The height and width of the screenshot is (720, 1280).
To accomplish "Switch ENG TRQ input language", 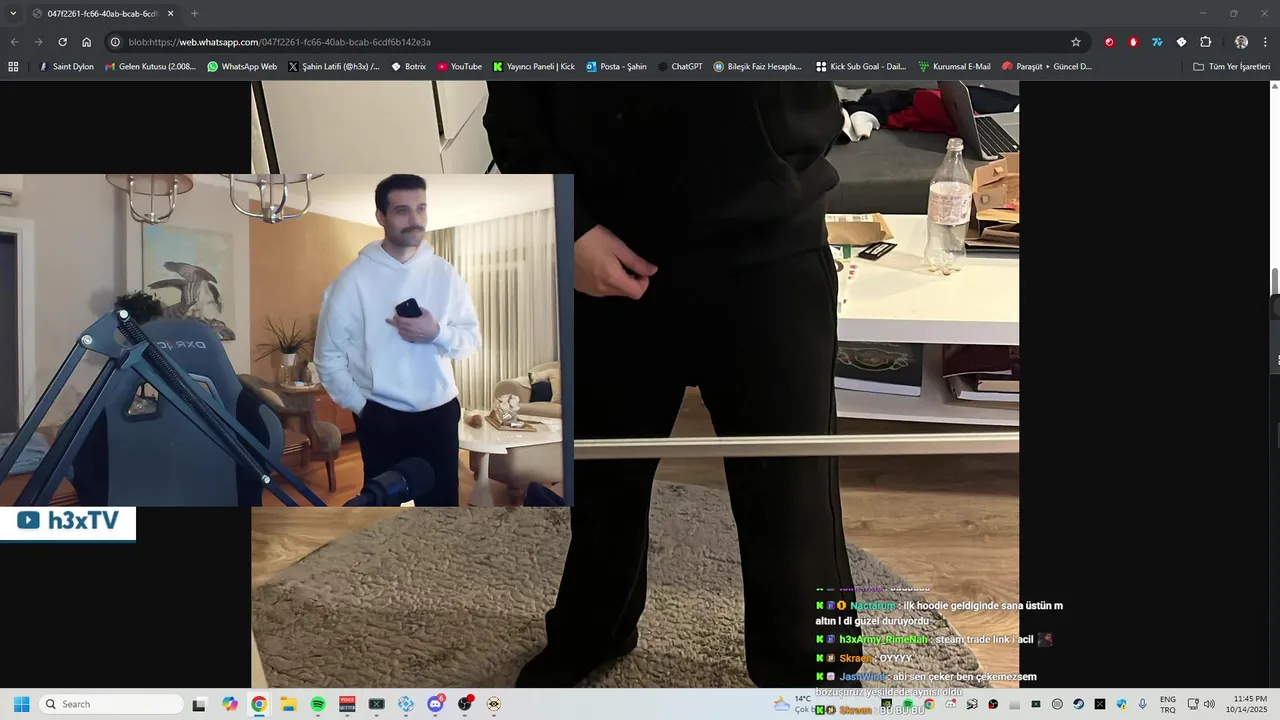I will [1167, 704].
